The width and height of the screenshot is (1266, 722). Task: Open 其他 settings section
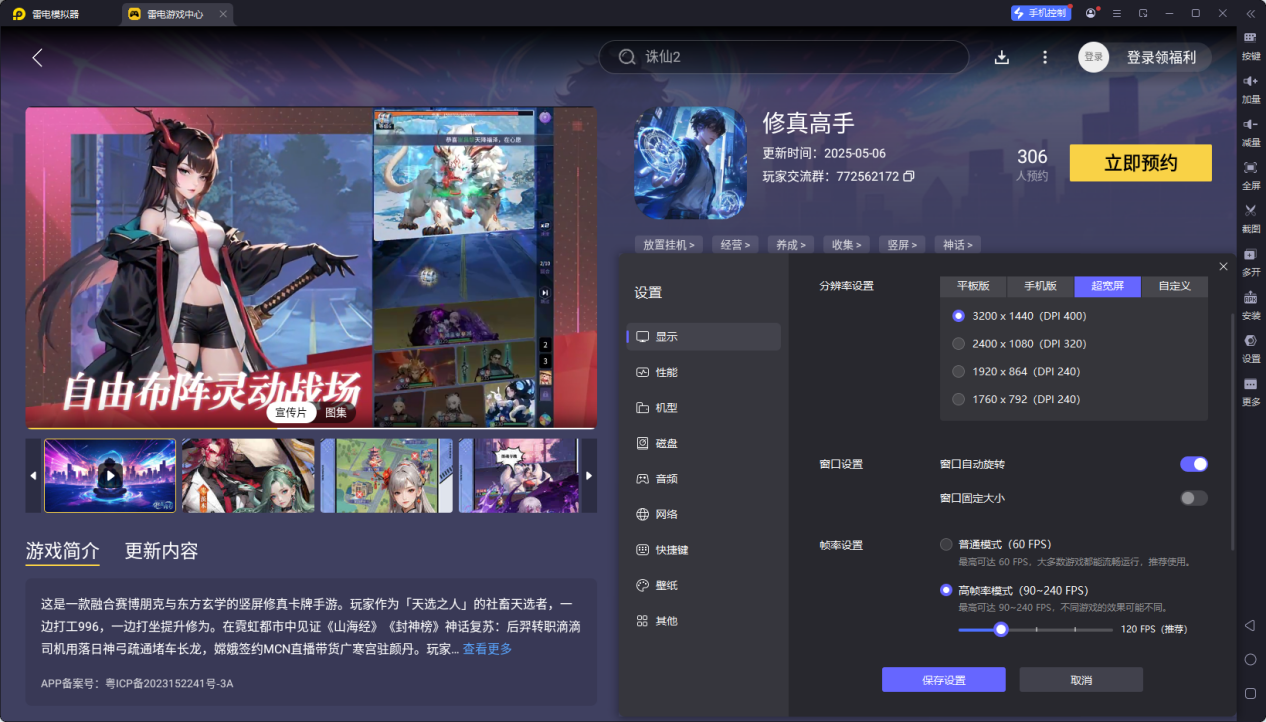704,621
